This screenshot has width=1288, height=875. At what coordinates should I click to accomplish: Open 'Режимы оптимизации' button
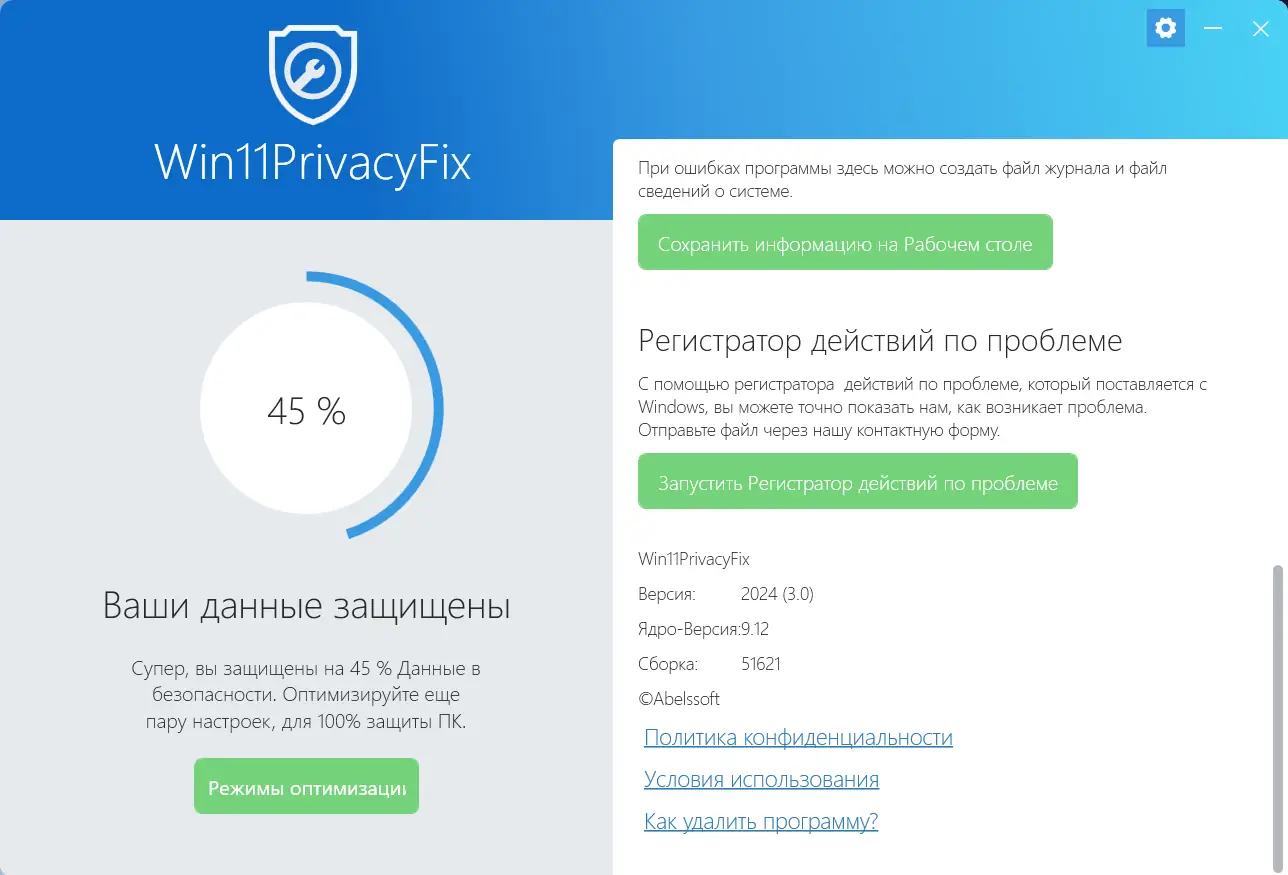pyautogui.click(x=306, y=787)
